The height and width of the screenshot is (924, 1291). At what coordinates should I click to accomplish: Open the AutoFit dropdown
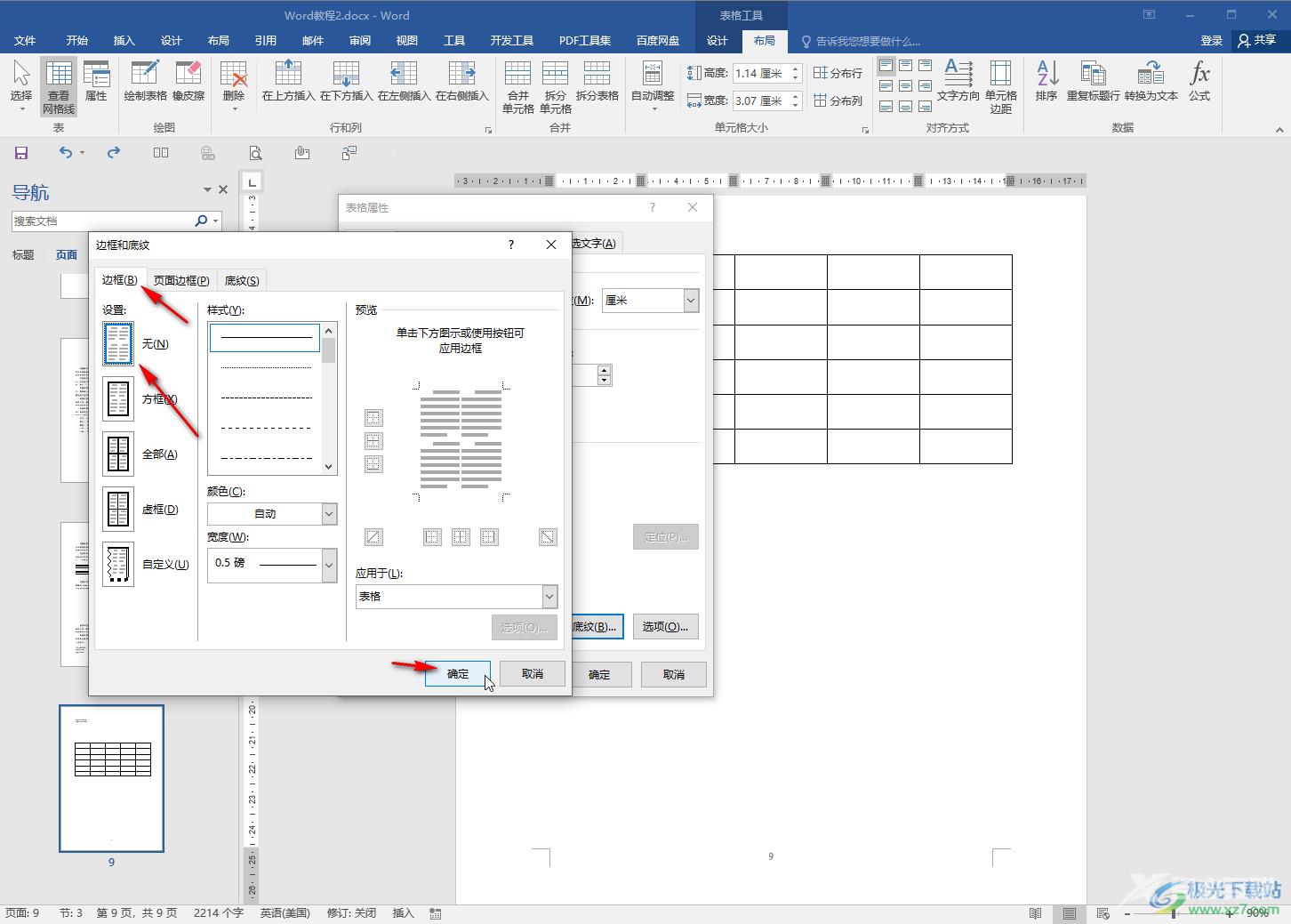point(653,84)
